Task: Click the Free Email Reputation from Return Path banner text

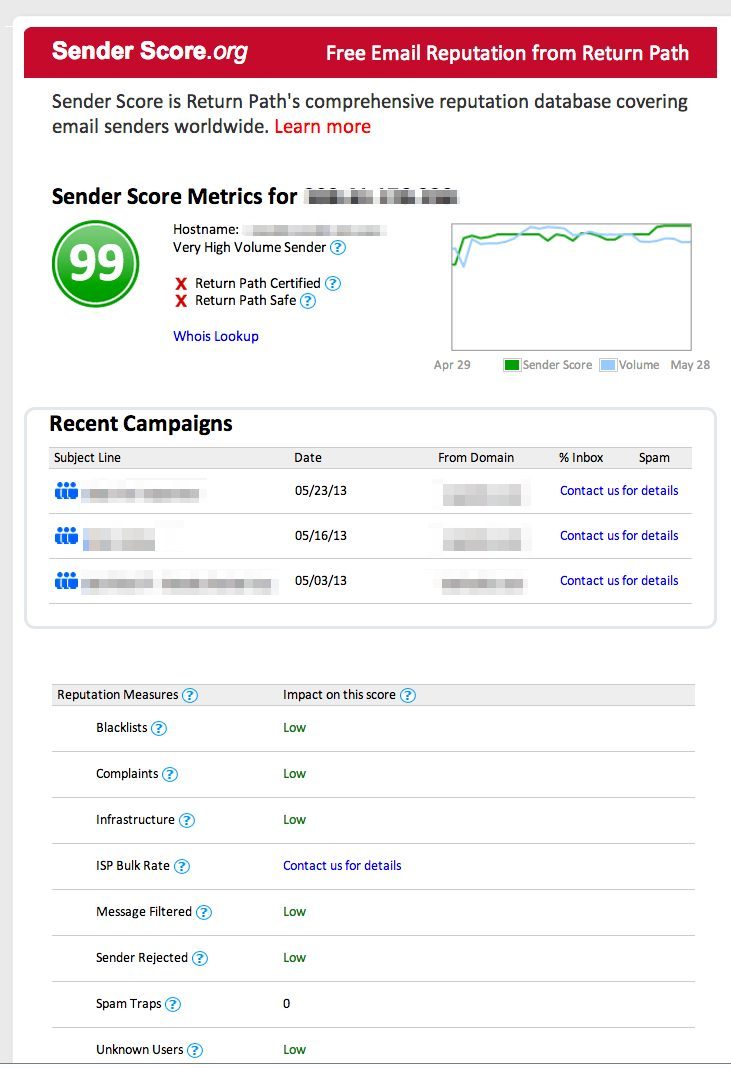Action: tap(508, 53)
